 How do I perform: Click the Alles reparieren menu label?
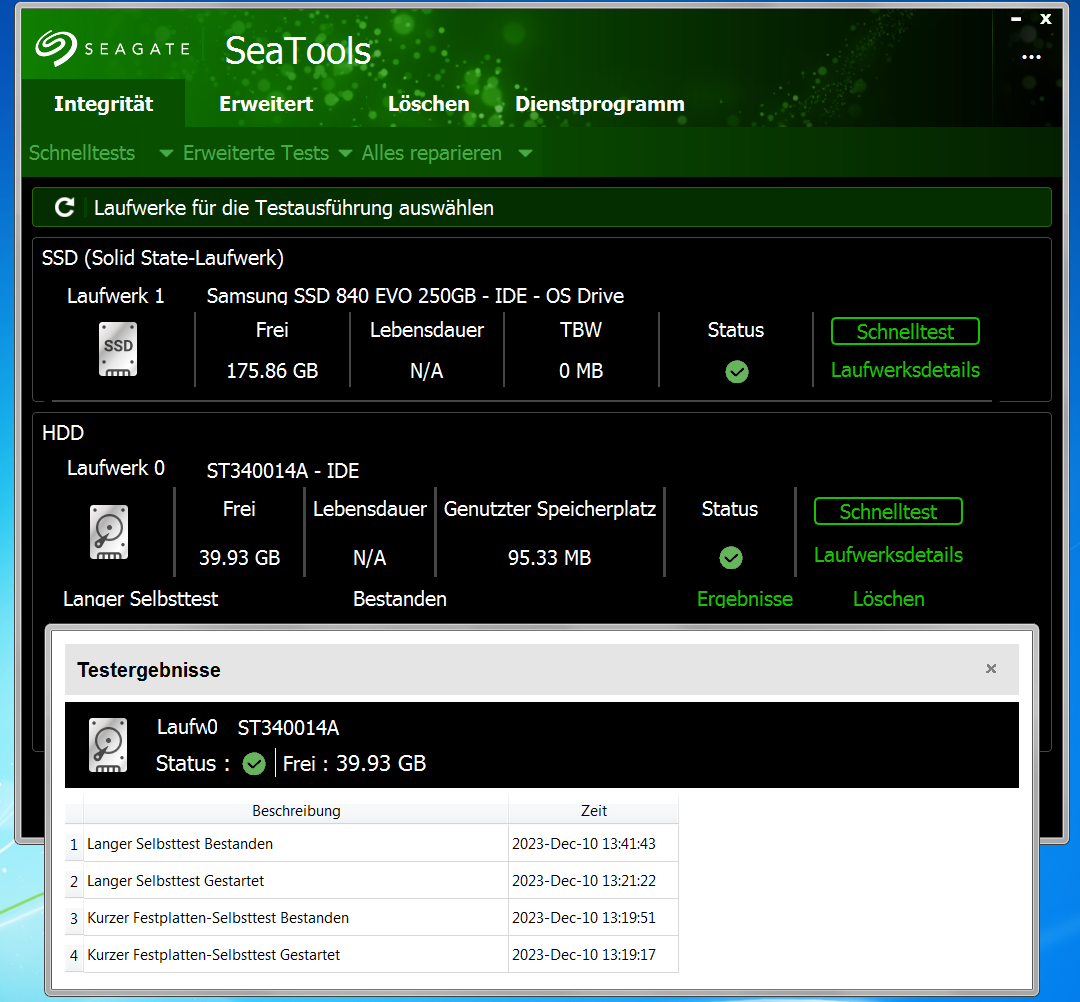(x=432, y=153)
